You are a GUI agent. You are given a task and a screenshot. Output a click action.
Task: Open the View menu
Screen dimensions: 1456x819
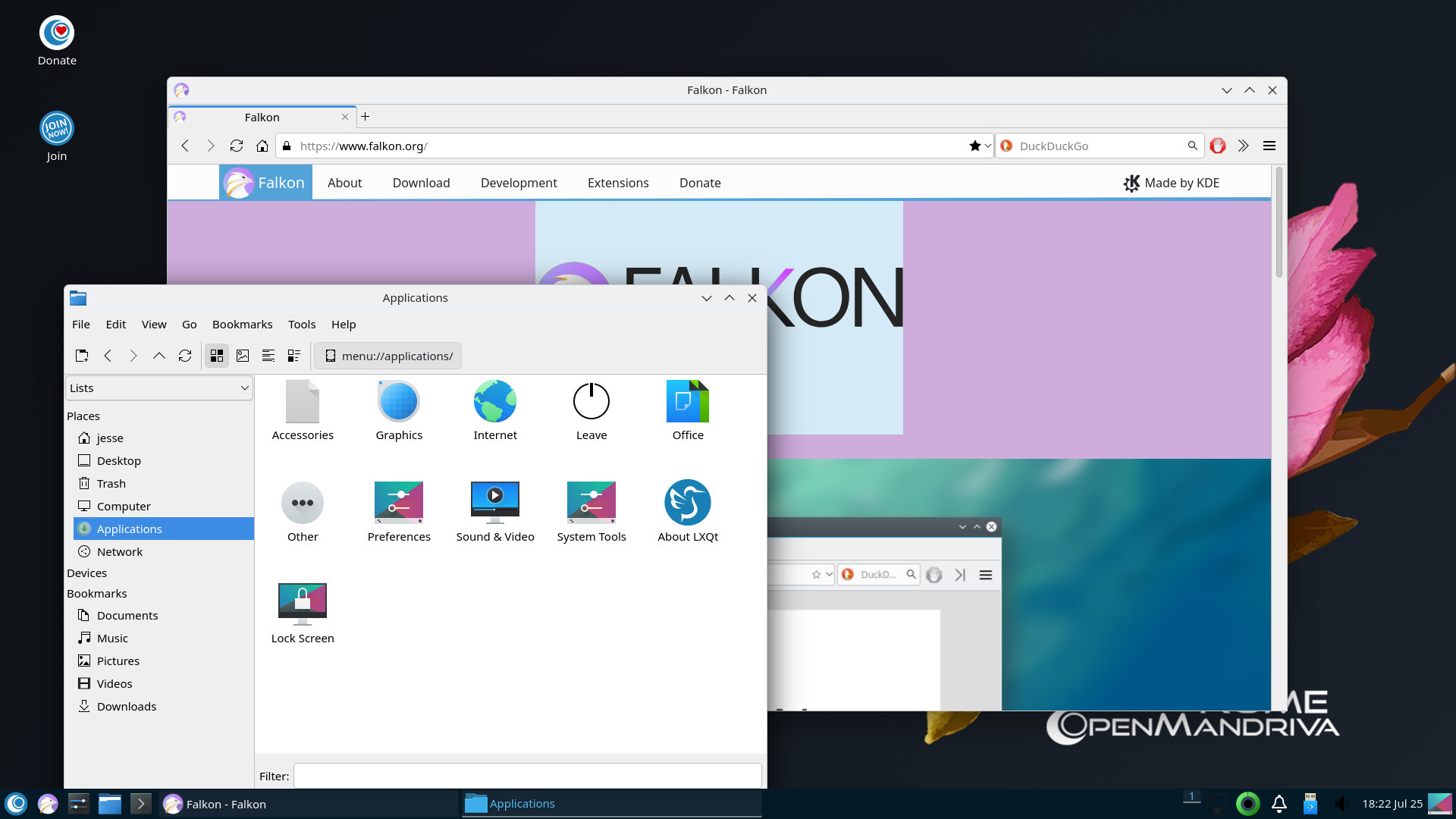[x=154, y=325]
